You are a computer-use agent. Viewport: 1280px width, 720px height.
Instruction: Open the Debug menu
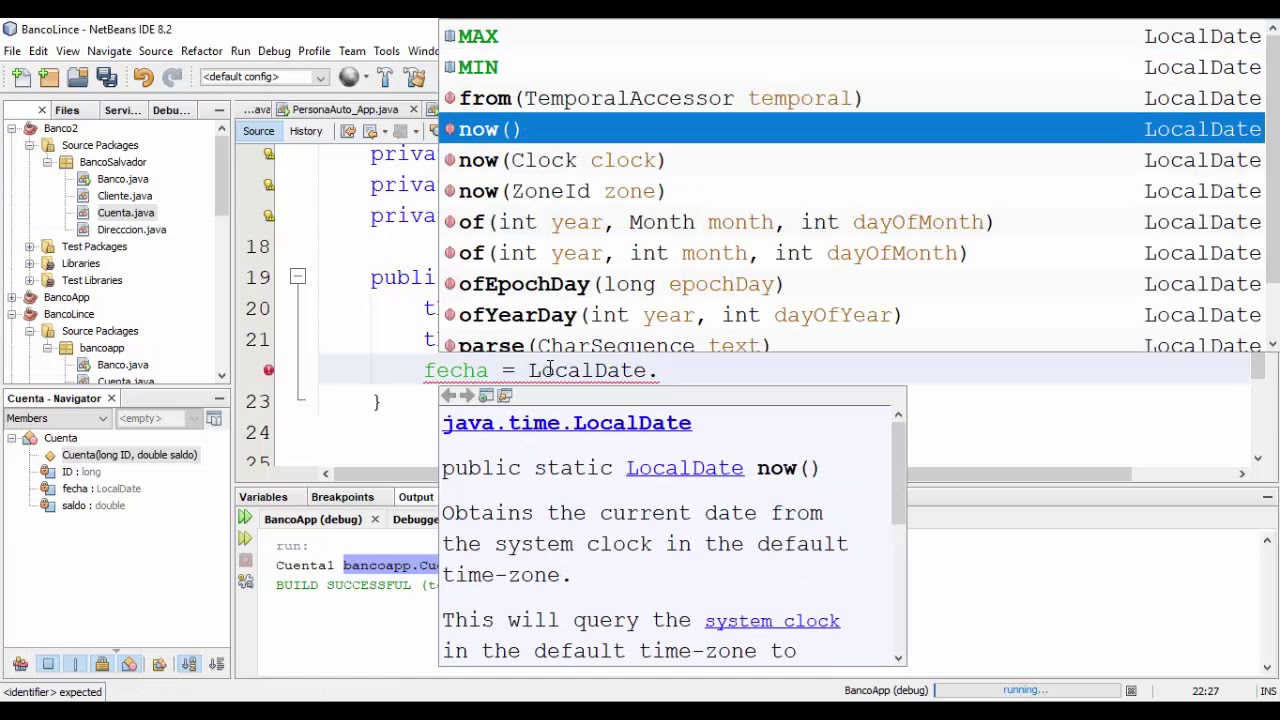[x=274, y=51]
